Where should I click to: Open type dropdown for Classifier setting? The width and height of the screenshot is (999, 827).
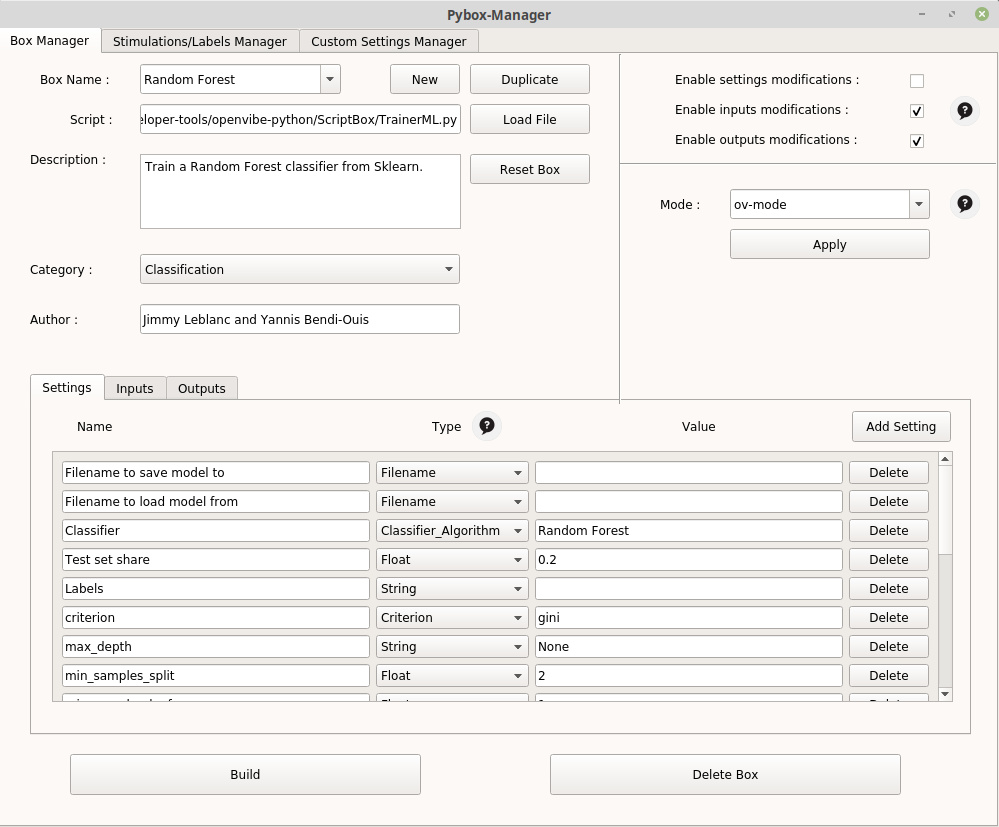pyautogui.click(x=518, y=531)
